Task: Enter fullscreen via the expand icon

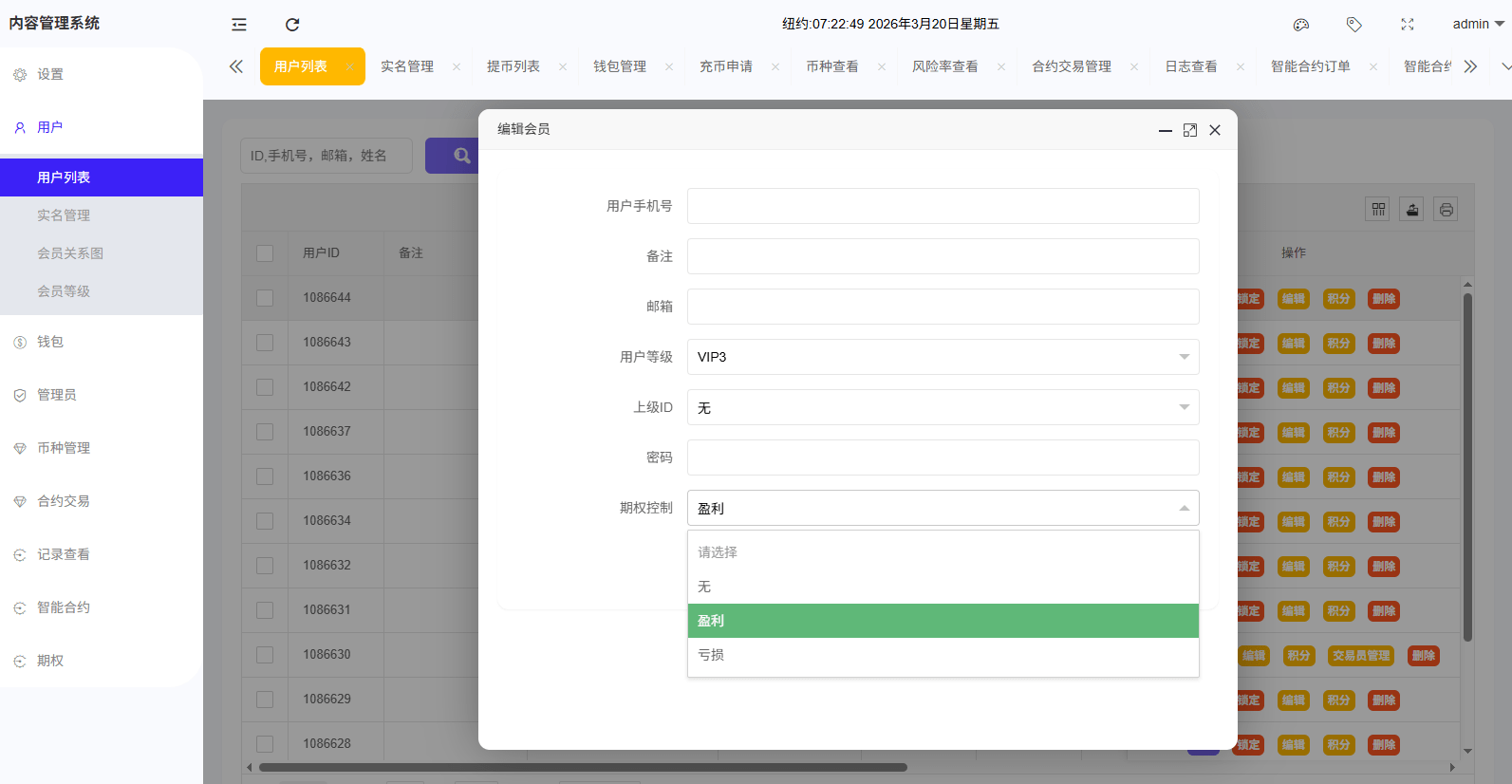Action: [x=1408, y=25]
